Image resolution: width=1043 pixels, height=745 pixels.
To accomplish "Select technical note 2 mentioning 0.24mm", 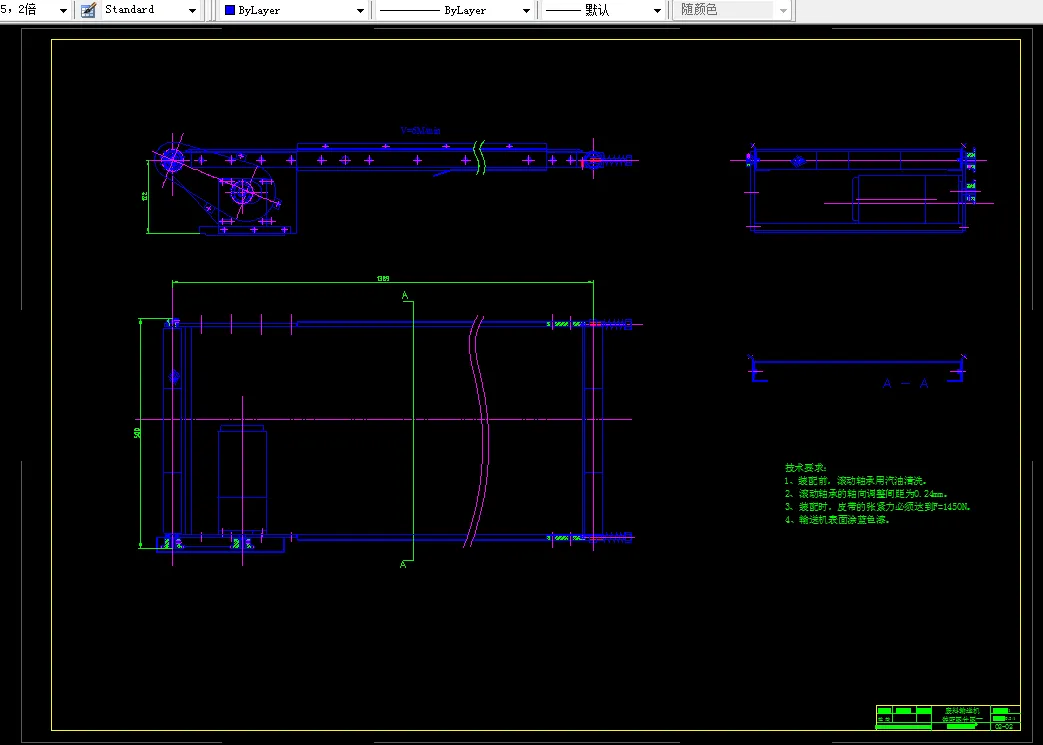I will 866,494.
